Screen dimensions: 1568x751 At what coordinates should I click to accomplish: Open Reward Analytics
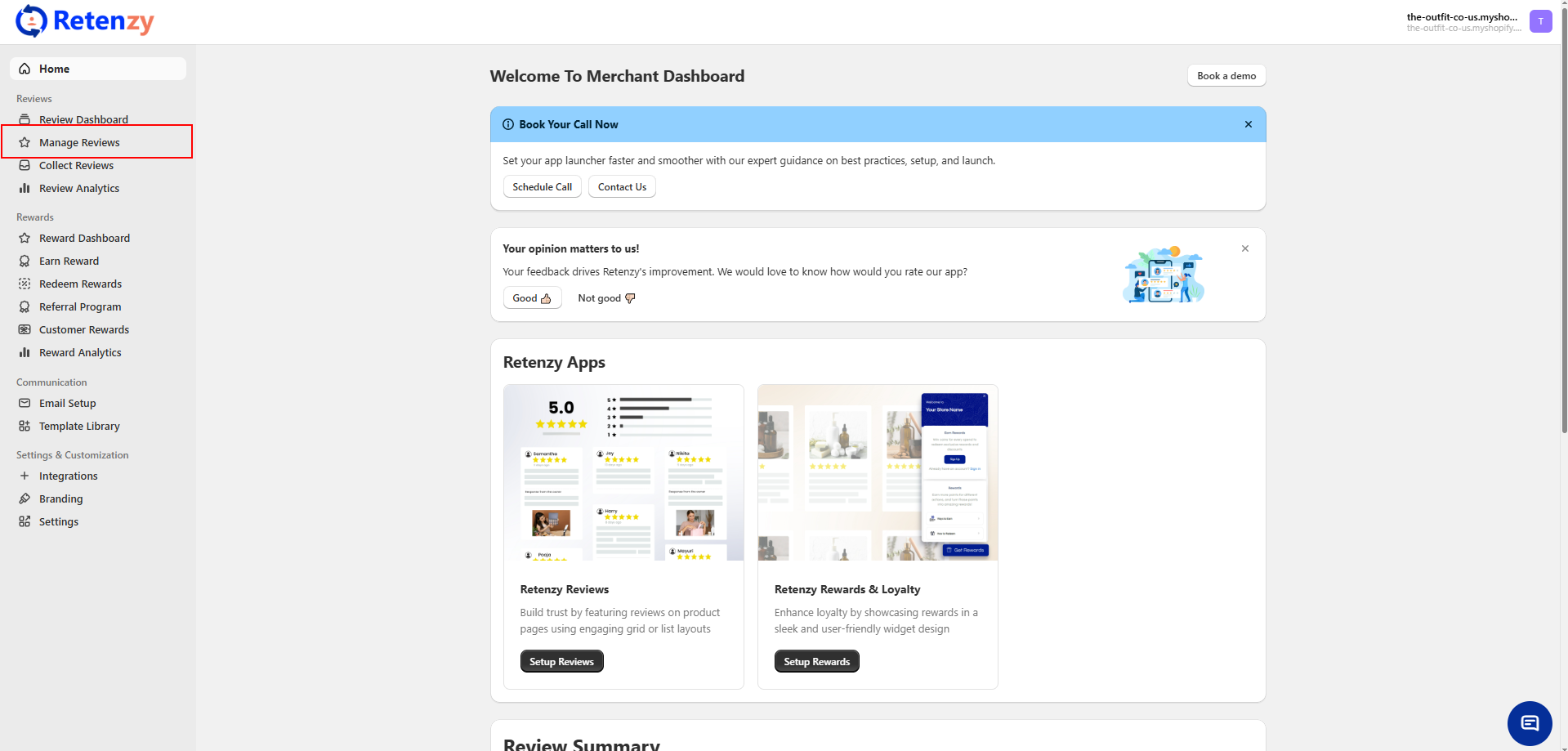coord(98,352)
